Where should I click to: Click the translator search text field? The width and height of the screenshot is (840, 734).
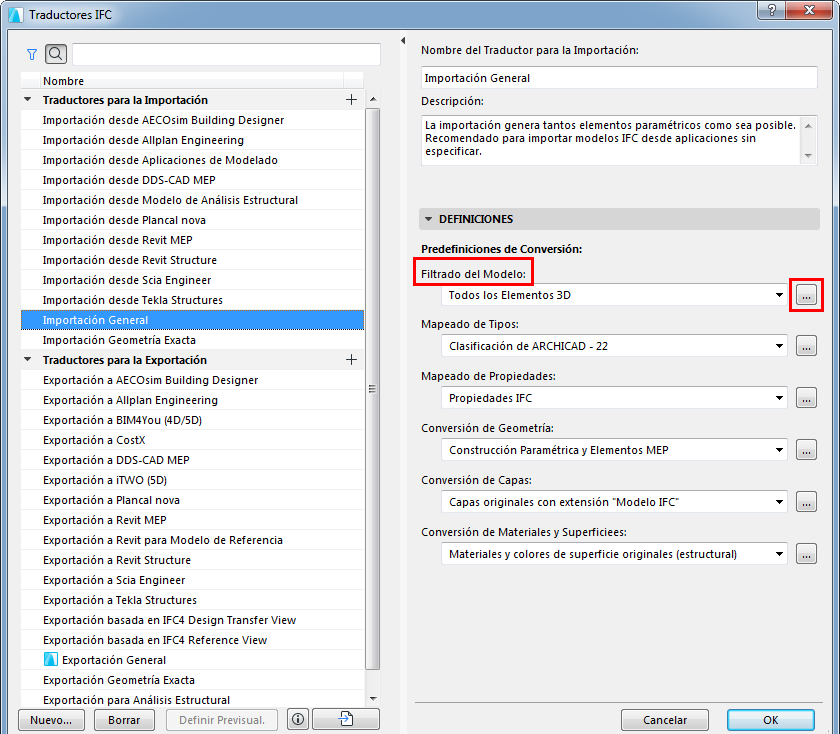coord(227,54)
